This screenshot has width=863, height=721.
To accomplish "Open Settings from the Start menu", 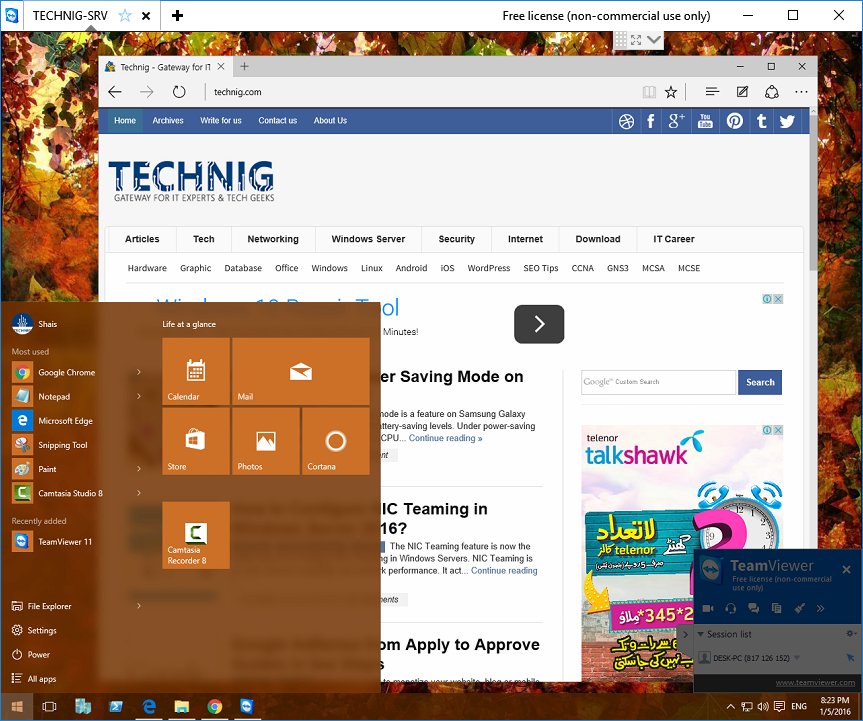I will pyautogui.click(x=34, y=630).
